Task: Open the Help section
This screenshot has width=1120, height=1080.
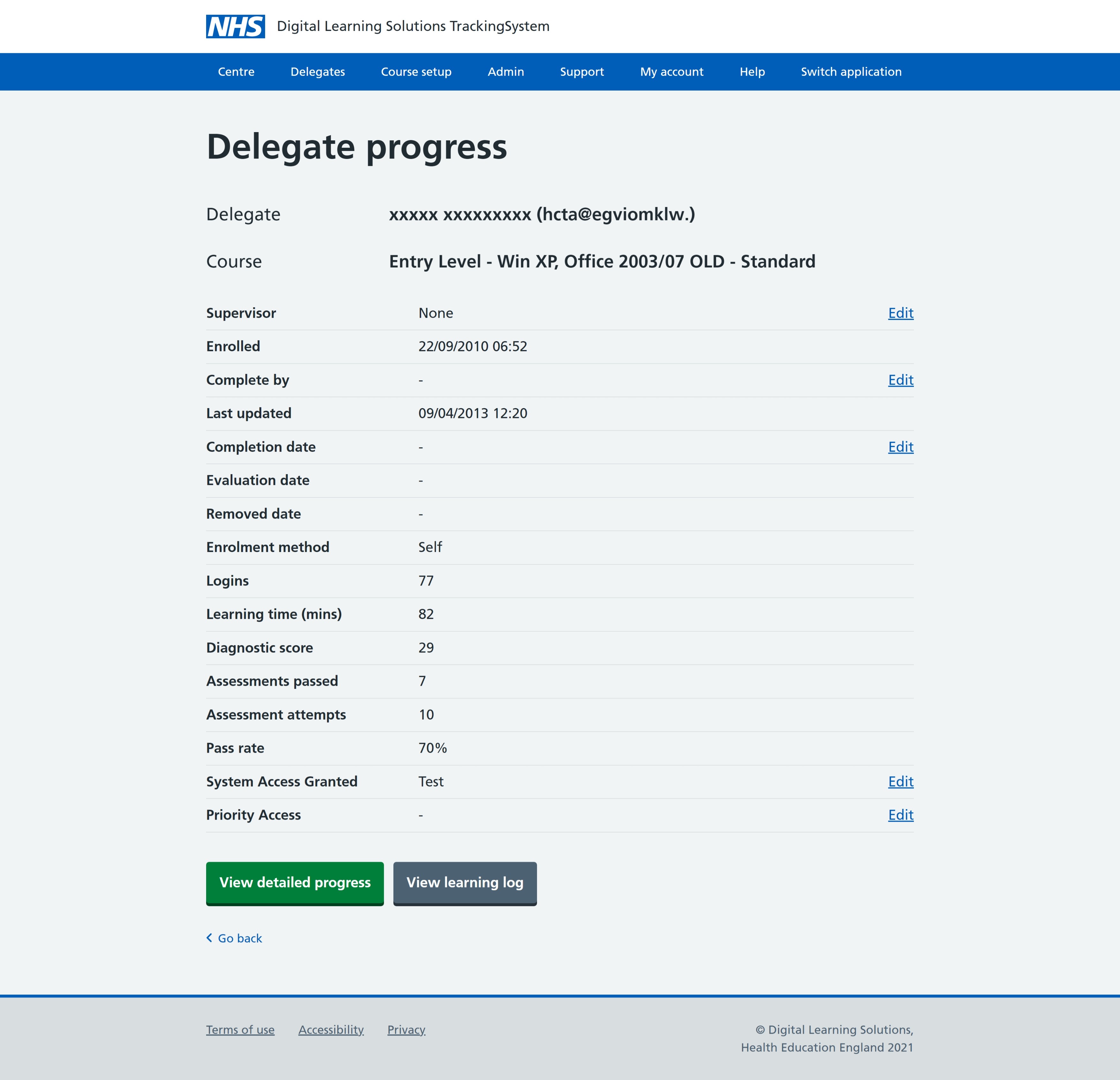Action: [752, 71]
